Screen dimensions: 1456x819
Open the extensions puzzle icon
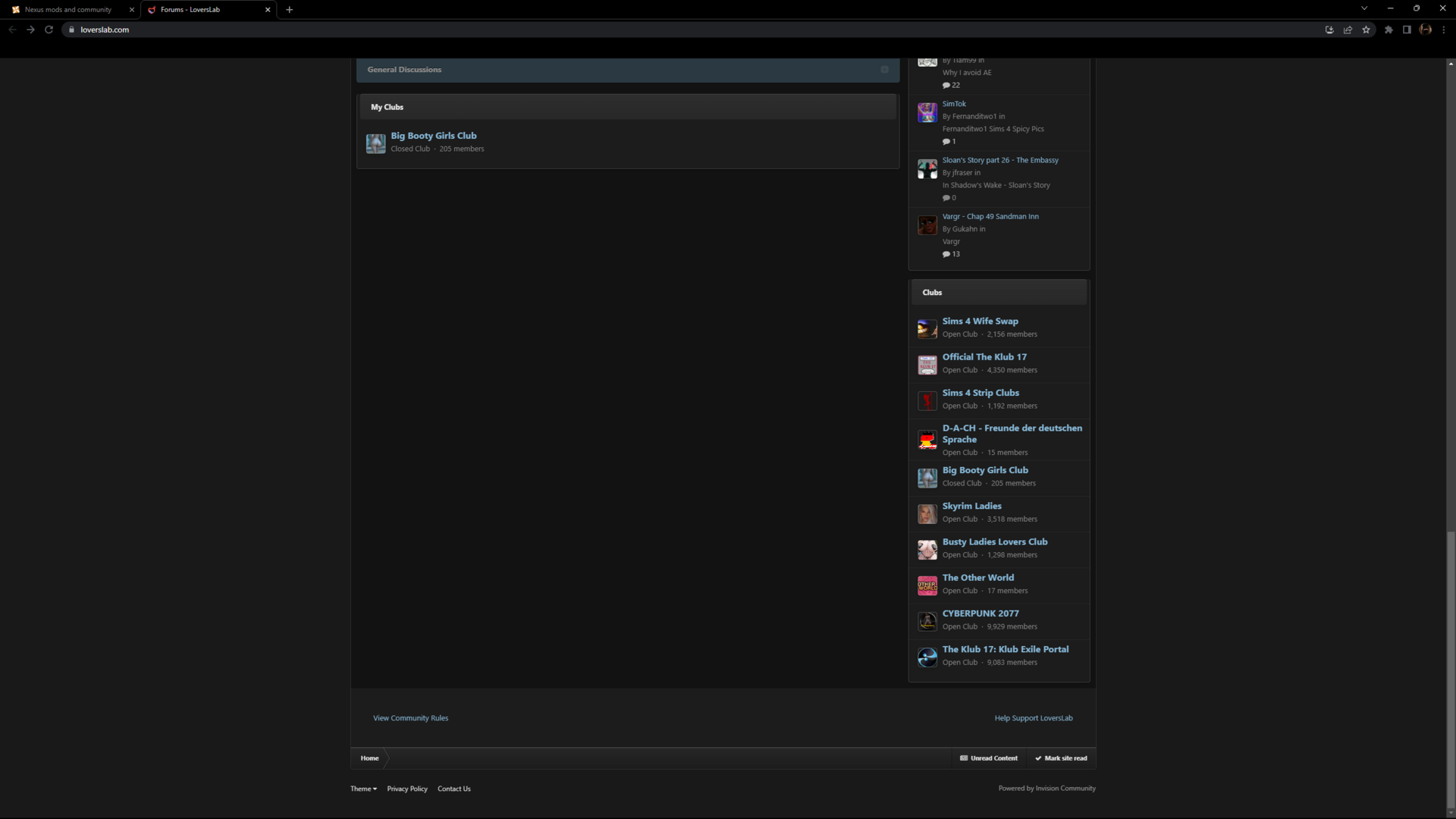tap(1389, 30)
